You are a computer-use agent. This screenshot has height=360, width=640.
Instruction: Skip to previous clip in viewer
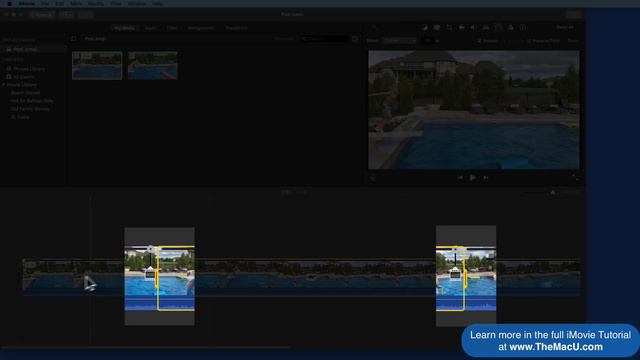click(460, 178)
